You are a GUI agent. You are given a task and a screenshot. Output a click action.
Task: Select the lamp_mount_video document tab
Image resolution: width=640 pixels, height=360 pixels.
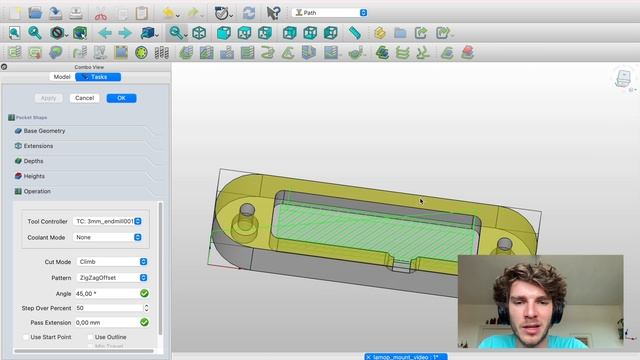[x=405, y=357]
